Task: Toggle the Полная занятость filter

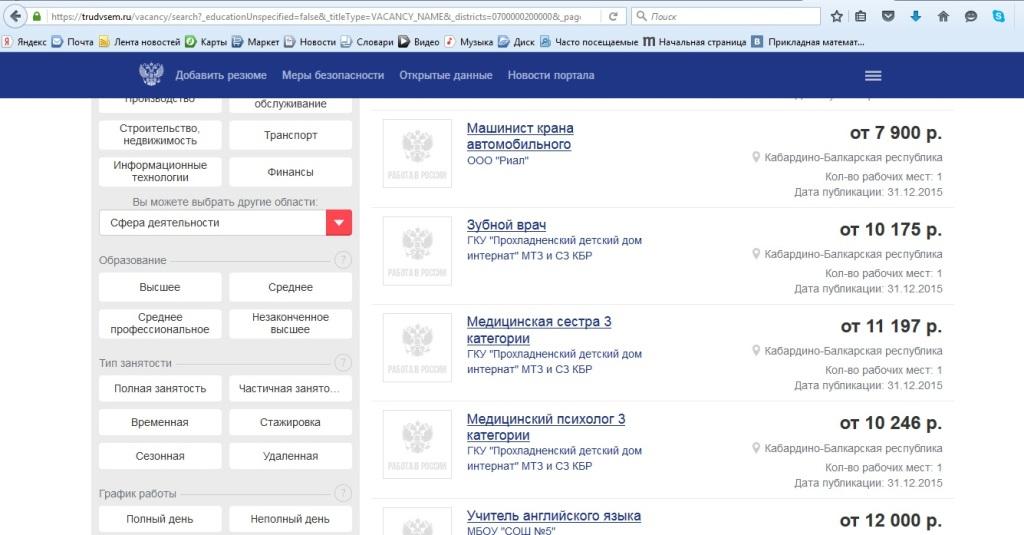Action: coord(160,389)
